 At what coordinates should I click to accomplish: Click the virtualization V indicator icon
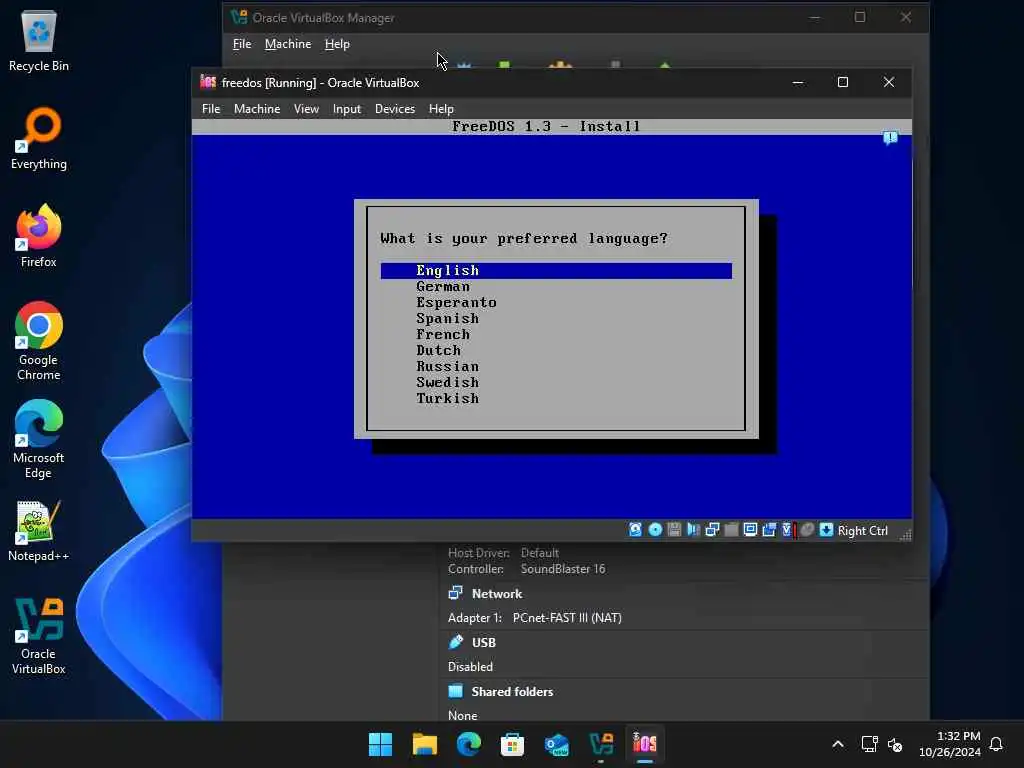click(x=788, y=530)
